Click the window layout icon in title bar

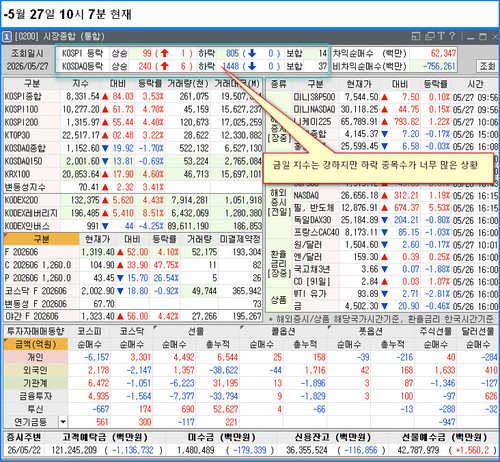416,36
